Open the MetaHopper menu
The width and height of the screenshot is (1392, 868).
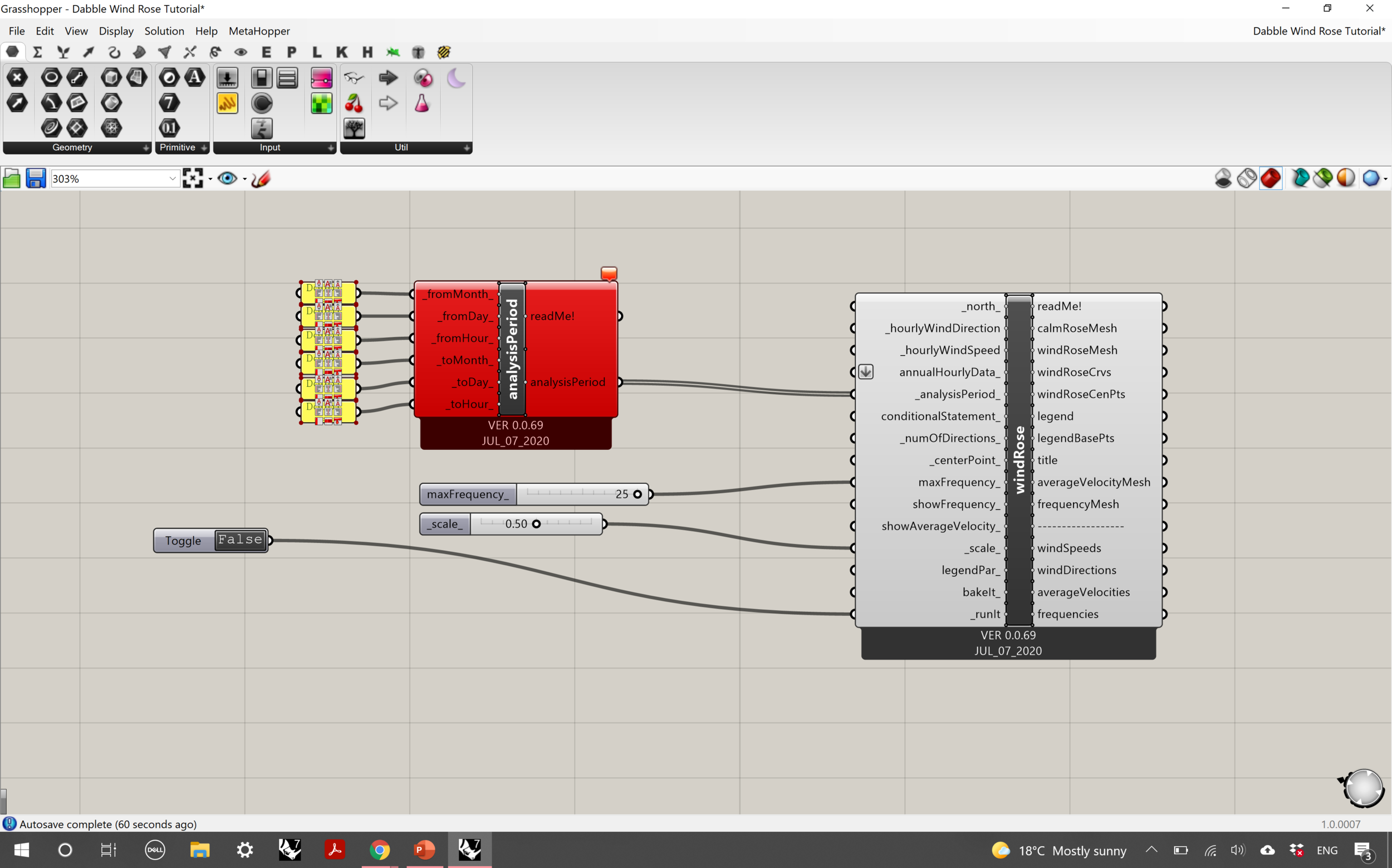(259, 31)
